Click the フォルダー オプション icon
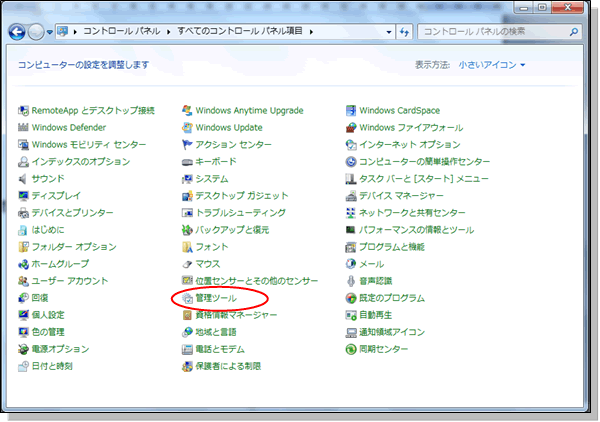The height and width of the screenshot is (422, 600). 23,247
